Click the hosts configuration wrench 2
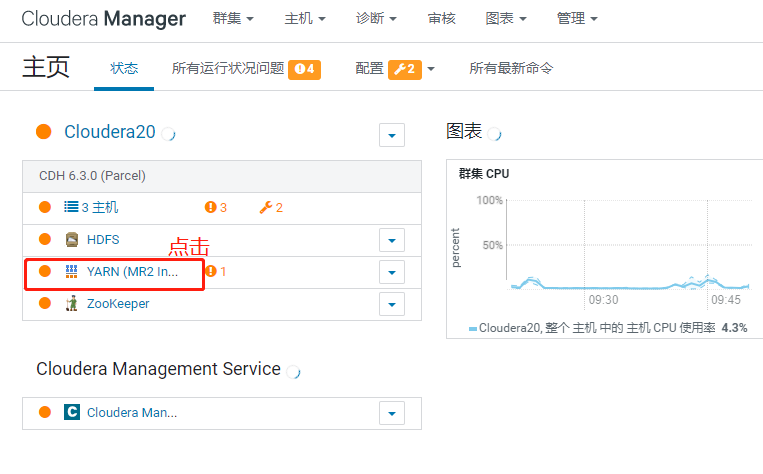Image resolution: width=763 pixels, height=474 pixels. click(x=271, y=207)
